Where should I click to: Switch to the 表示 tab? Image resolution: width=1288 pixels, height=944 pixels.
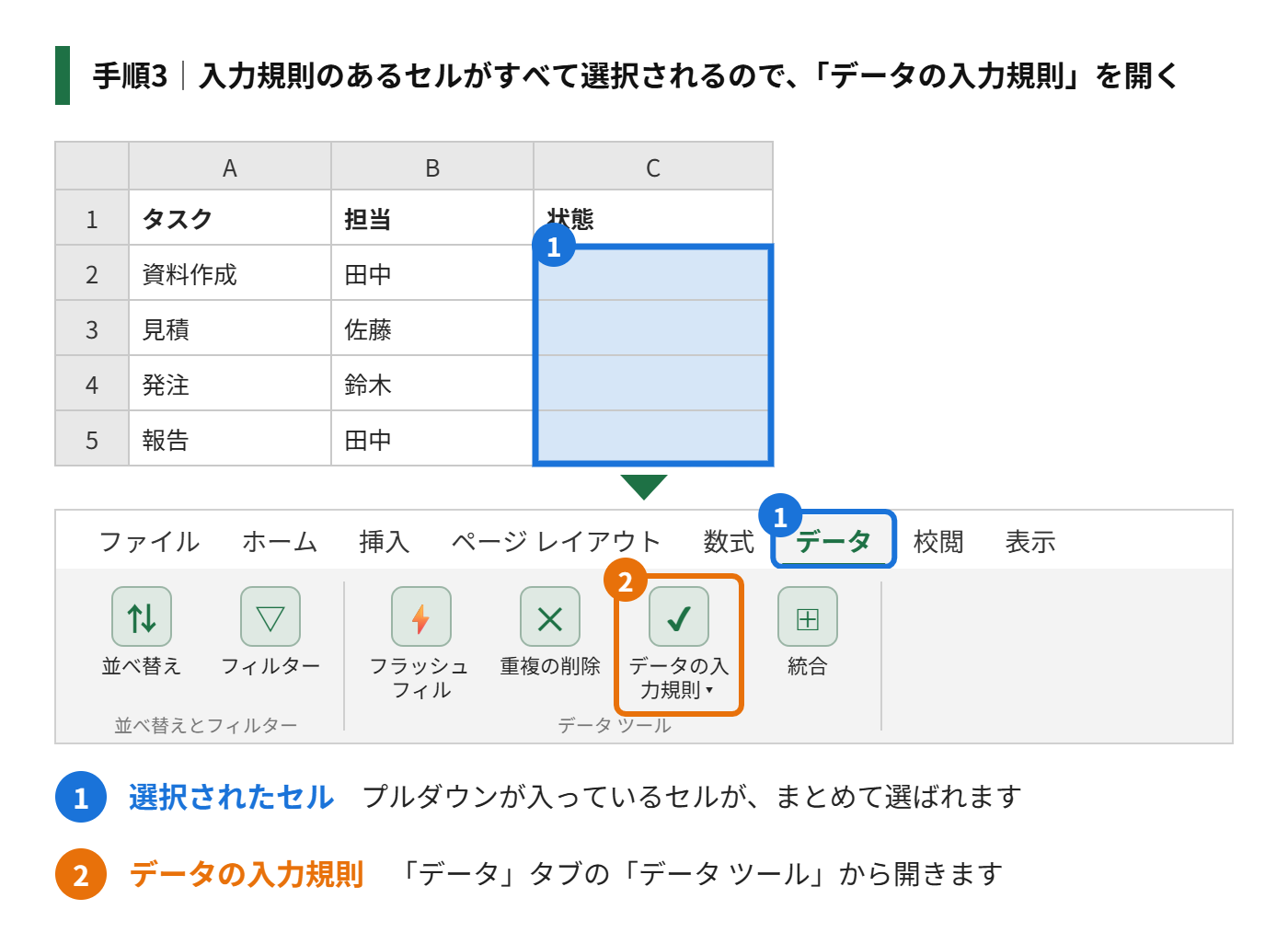pyautogui.click(x=1030, y=542)
